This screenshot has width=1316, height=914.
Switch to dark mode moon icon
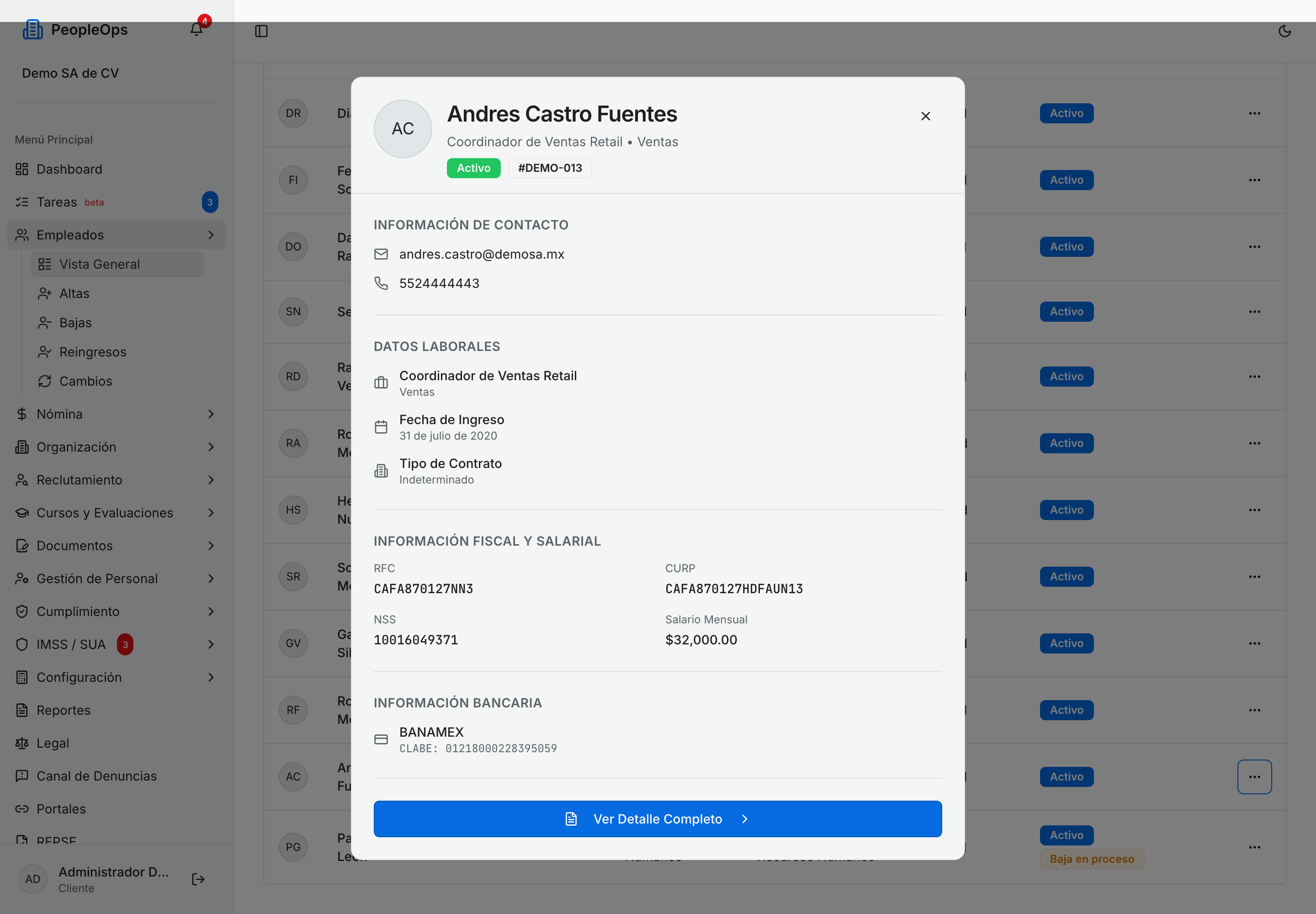click(1284, 31)
